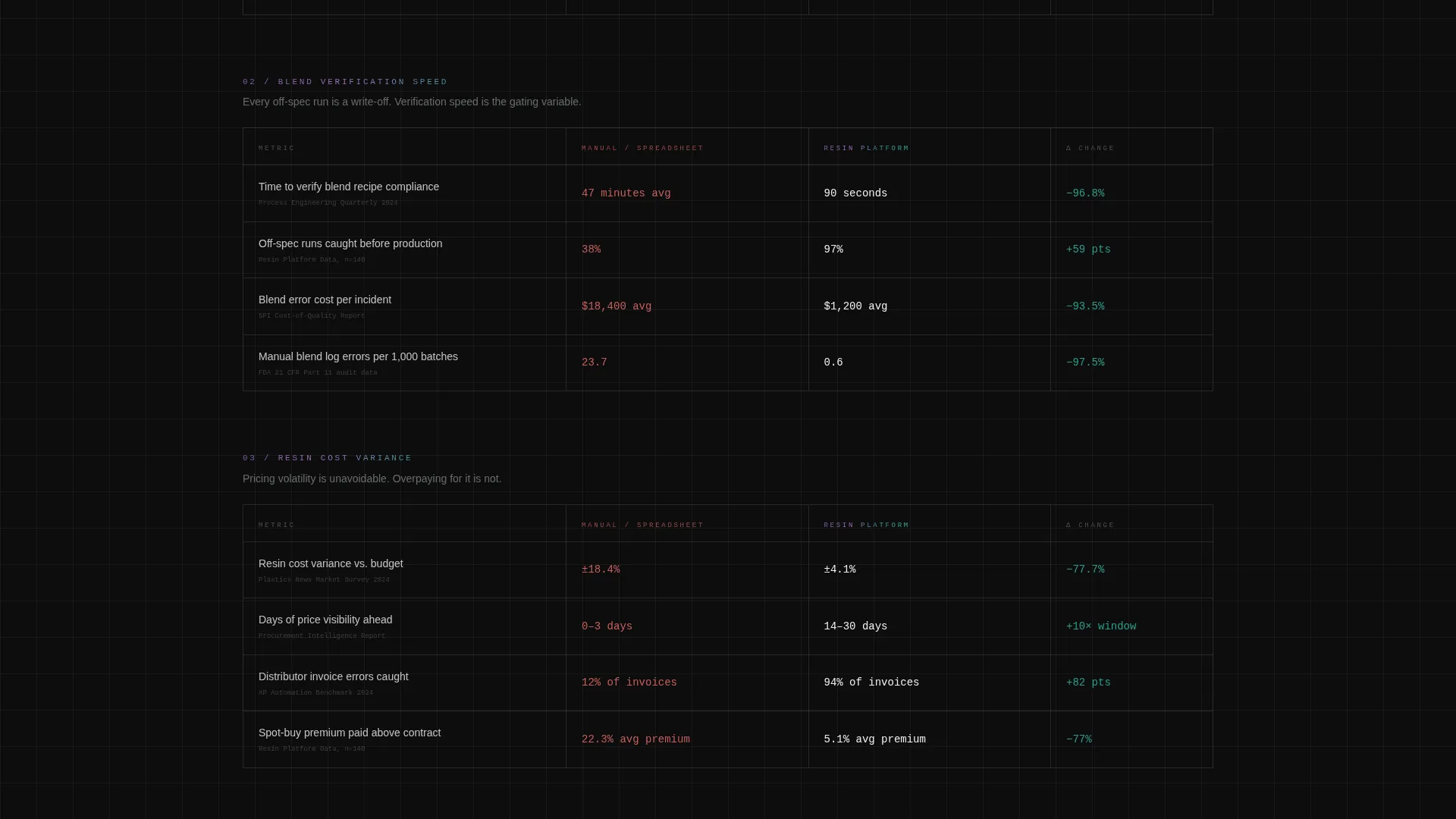Click the '97%' Resin Platform value
The image size is (1456, 819).
click(833, 249)
